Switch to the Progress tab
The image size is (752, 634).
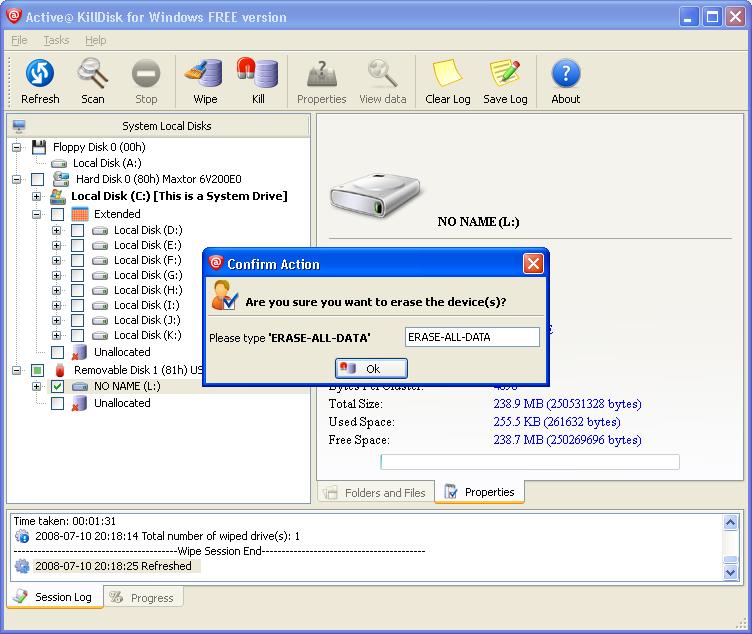coord(143,598)
